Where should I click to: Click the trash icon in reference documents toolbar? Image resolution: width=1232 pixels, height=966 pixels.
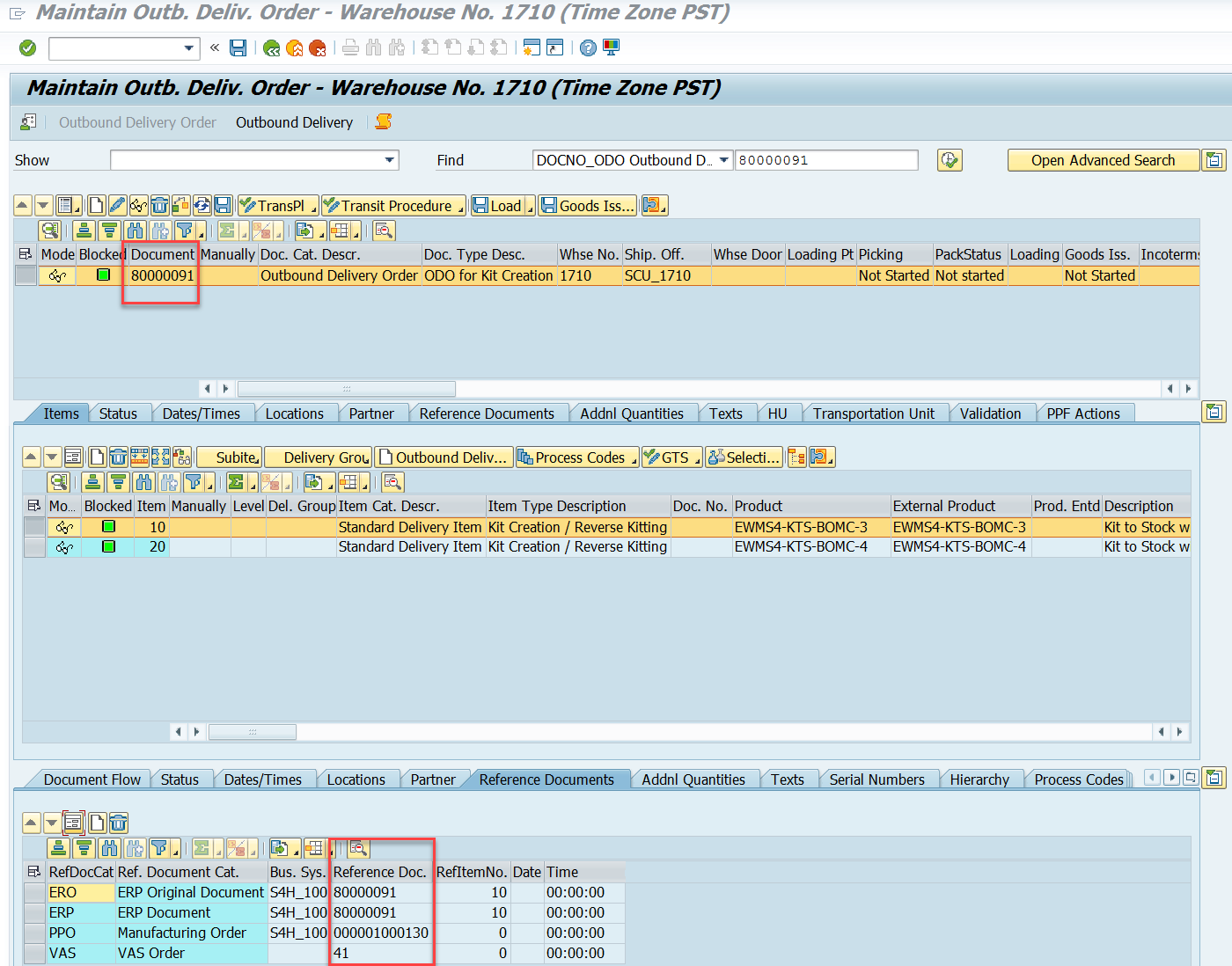pyautogui.click(x=118, y=823)
